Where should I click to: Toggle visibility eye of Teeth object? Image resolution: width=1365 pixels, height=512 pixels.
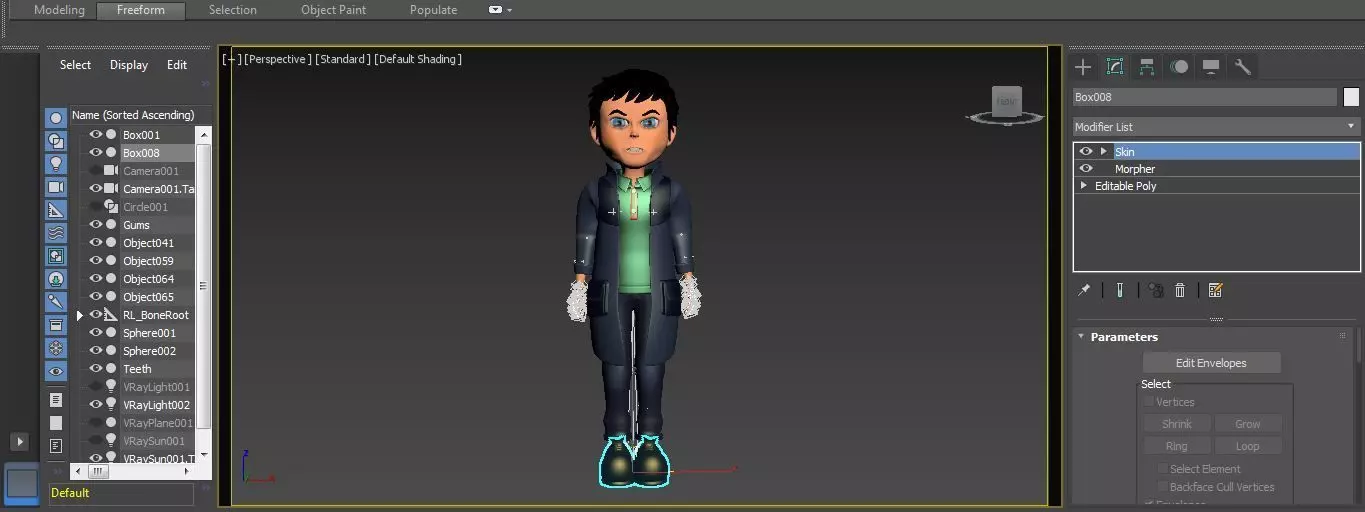[96, 369]
